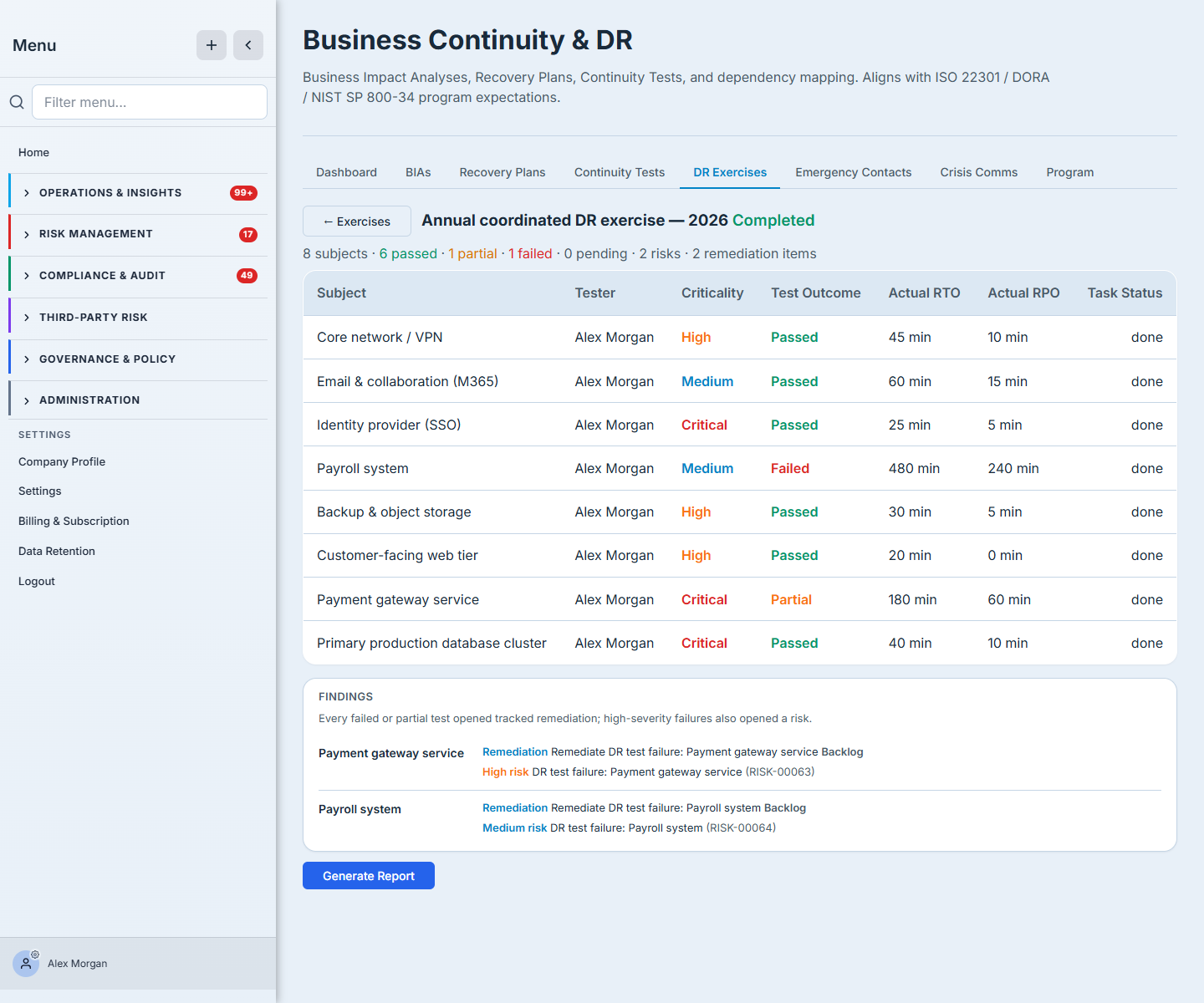
Task: Click the 99+ badge on Operations & Insights
Action: (x=243, y=193)
